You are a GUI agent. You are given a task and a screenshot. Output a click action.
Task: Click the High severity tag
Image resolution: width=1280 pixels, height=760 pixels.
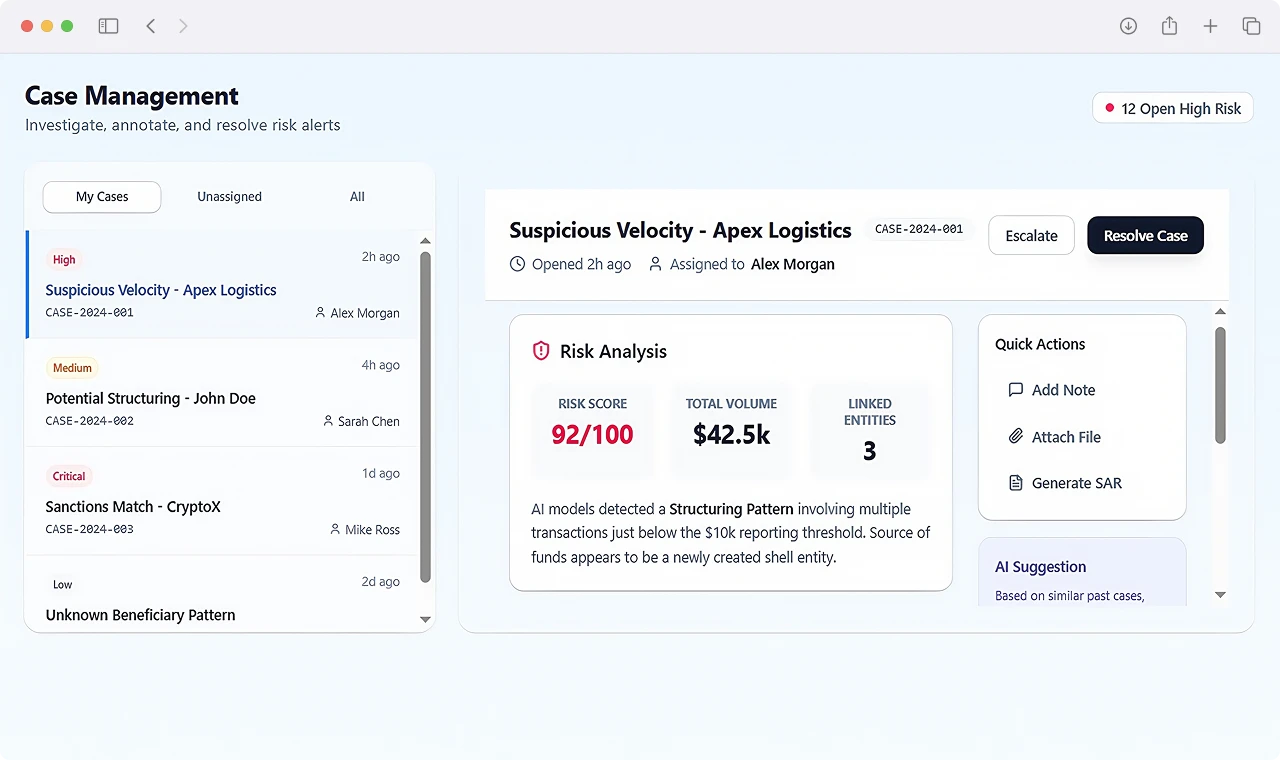tap(64, 260)
